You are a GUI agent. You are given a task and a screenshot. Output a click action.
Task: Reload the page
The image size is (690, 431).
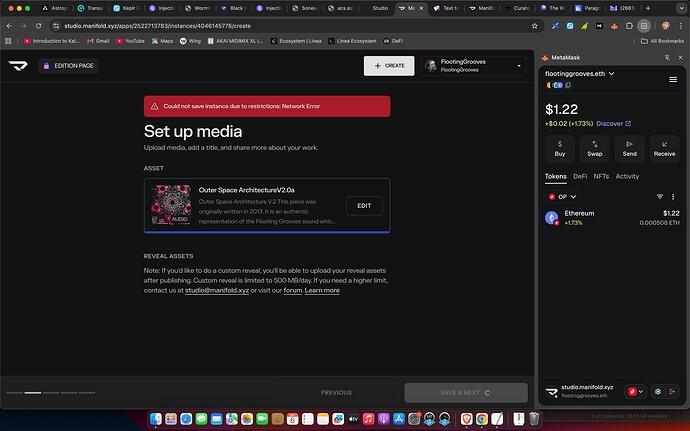tap(39, 26)
